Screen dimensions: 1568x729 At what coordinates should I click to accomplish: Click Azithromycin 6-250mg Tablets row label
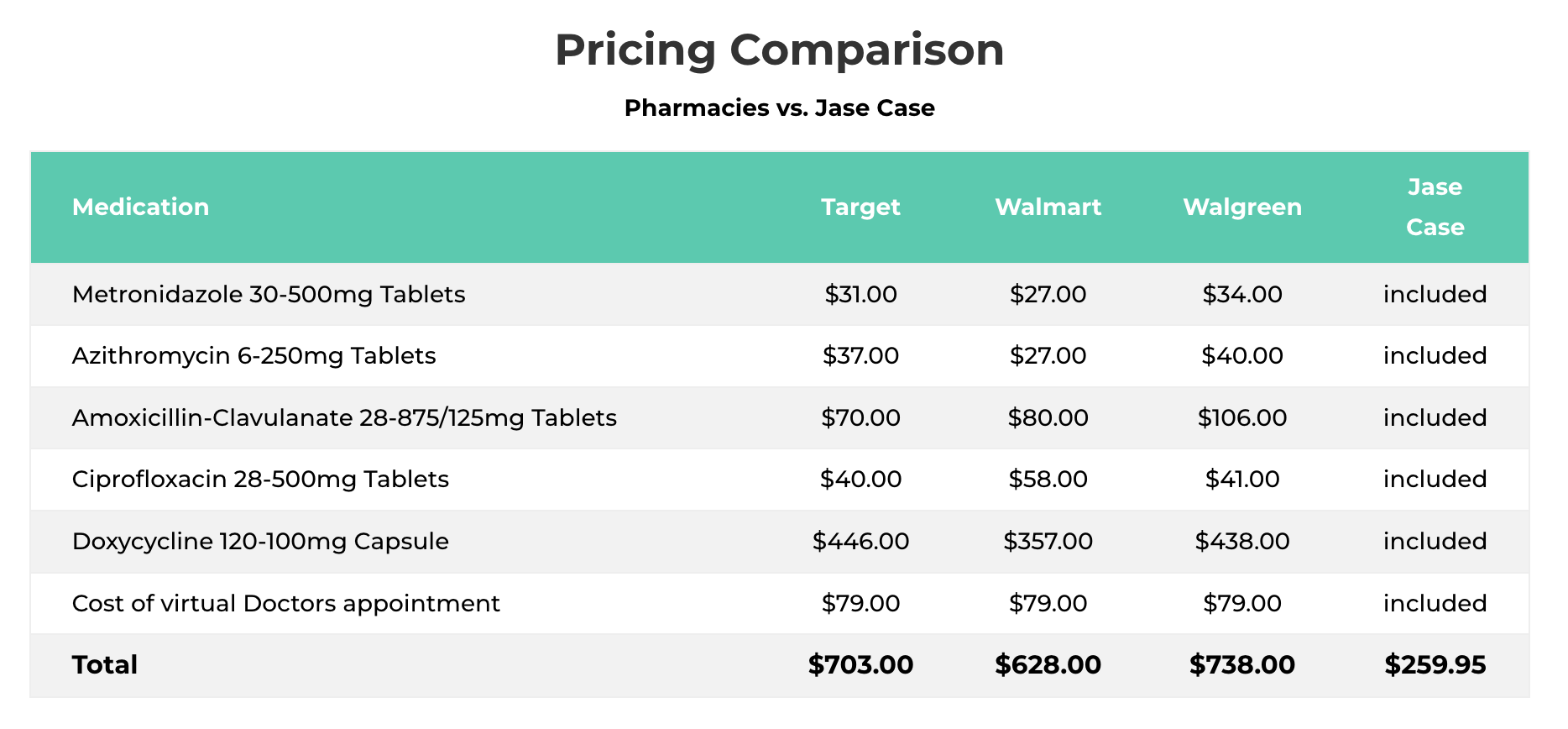[x=253, y=356]
